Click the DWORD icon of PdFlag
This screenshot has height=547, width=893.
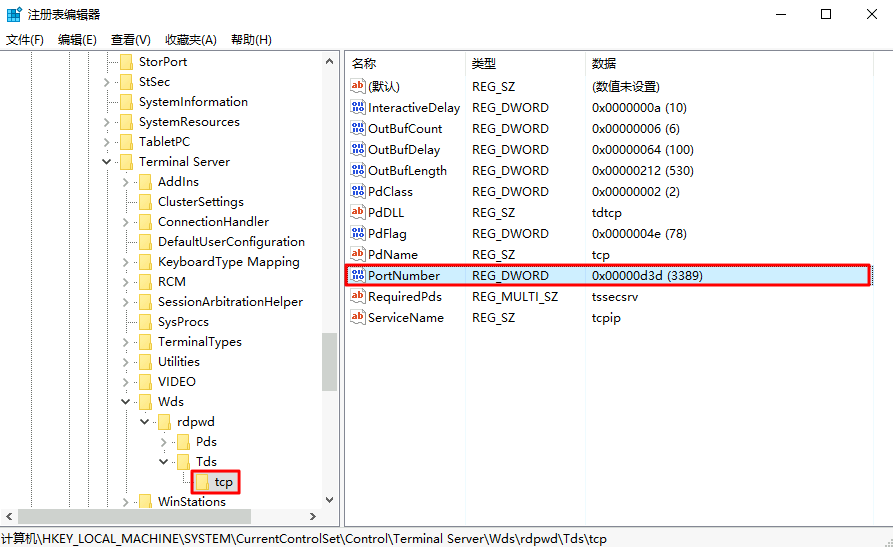(x=358, y=234)
